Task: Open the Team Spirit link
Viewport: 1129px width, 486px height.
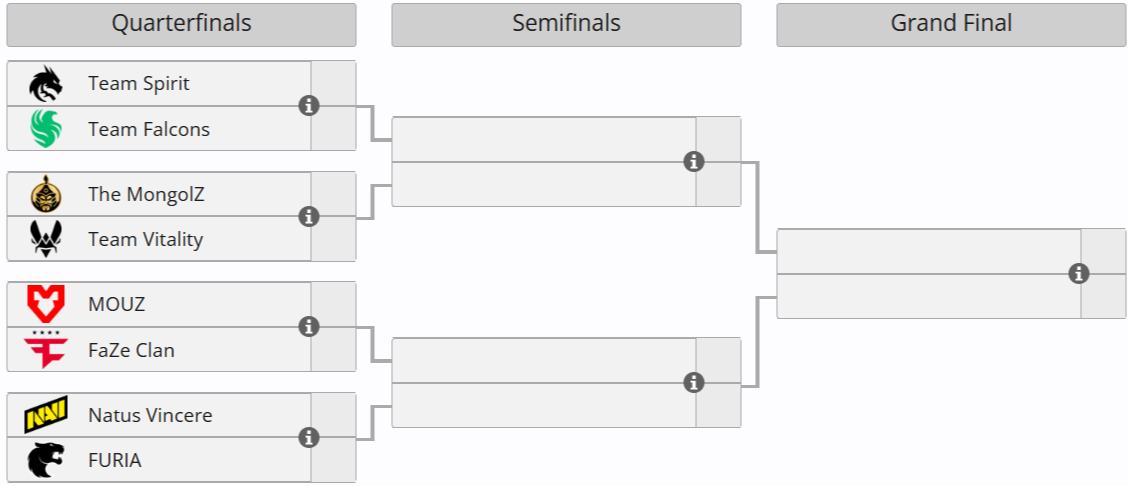Action: point(139,84)
